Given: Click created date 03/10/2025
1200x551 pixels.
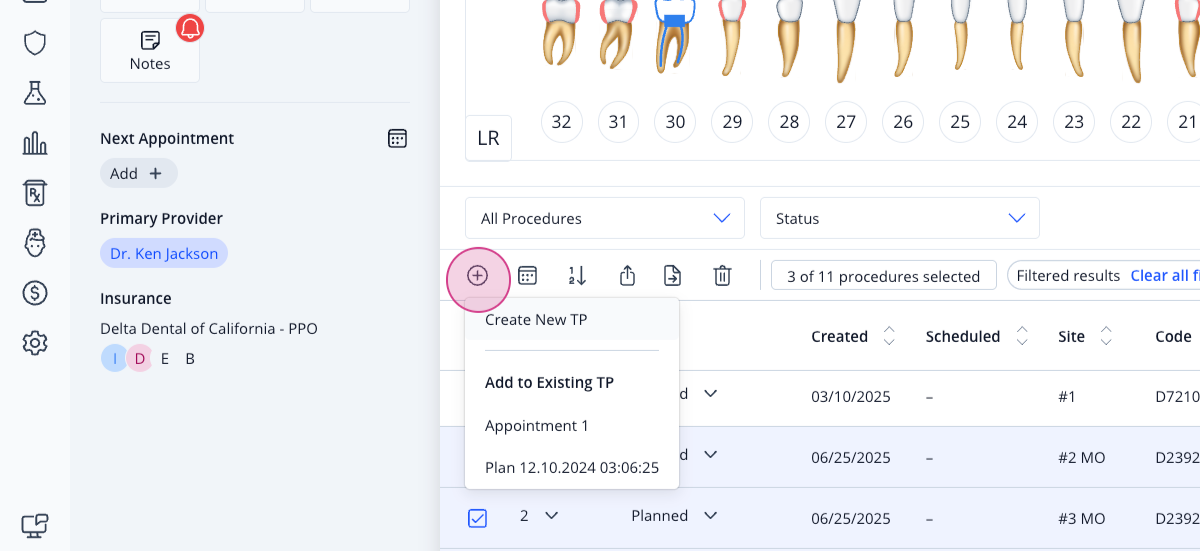Looking at the screenshot, I should coord(851,397).
